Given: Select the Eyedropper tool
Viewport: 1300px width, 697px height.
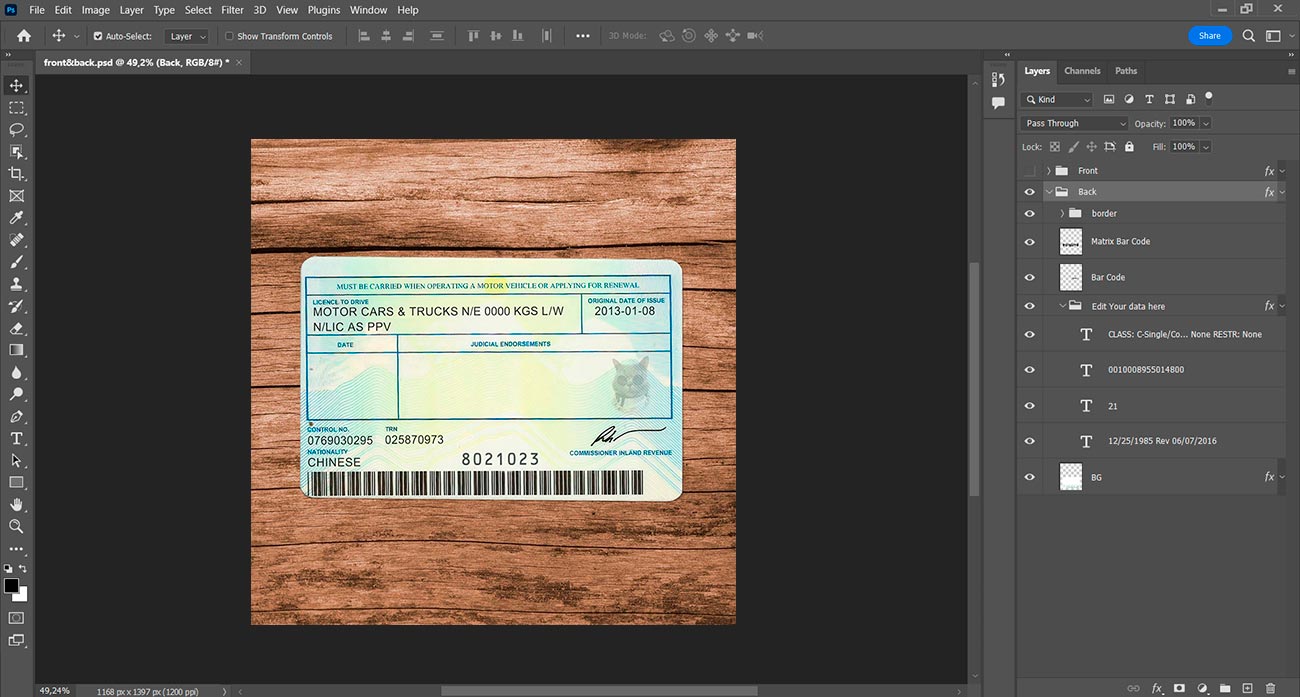Looking at the screenshot, I should click(17, 217).
